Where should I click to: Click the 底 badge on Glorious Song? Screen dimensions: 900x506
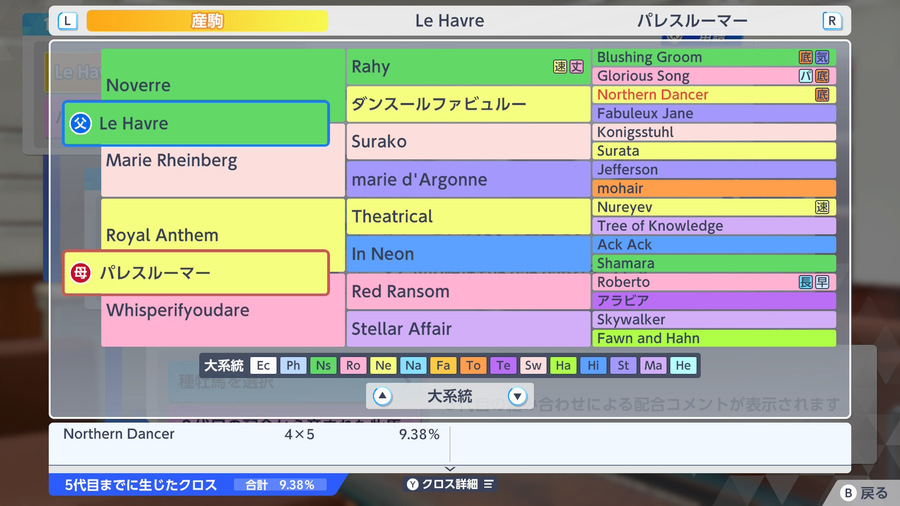pos(822,76)
